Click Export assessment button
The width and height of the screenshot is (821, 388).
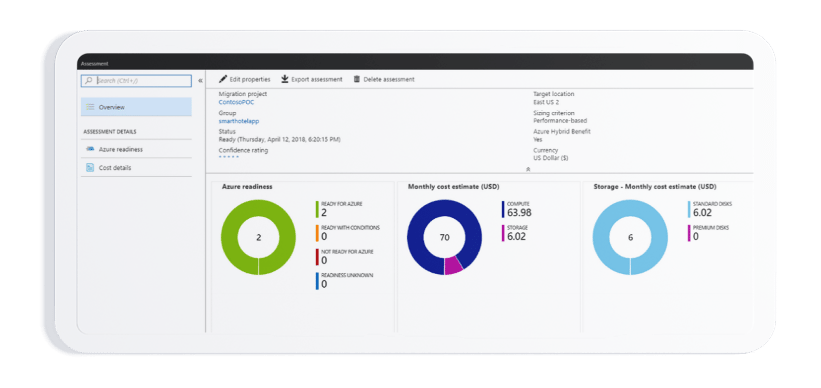[x=312, y=79]
